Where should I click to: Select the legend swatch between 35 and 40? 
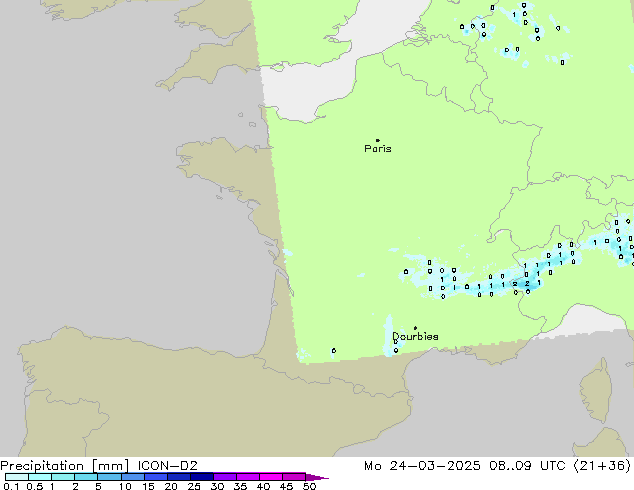click(247, 477)
